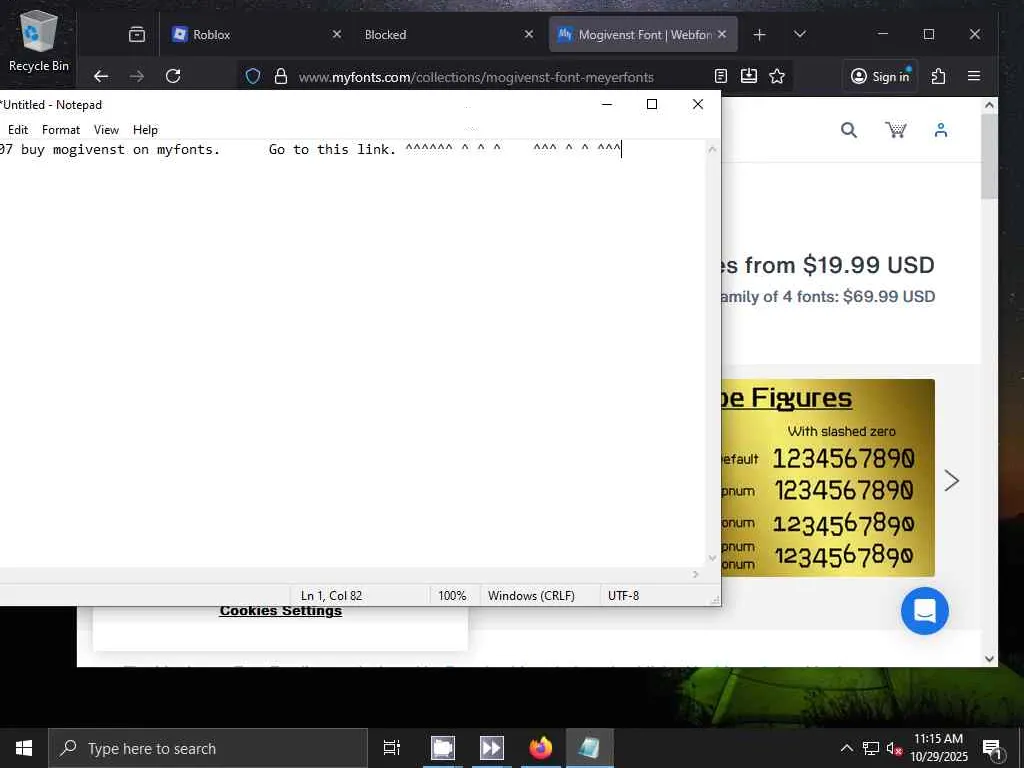Viewport: 1024px width, 768px height.
Task: Open the Figures font preview image
Action: pyautogui.click(x=827, y=477)
